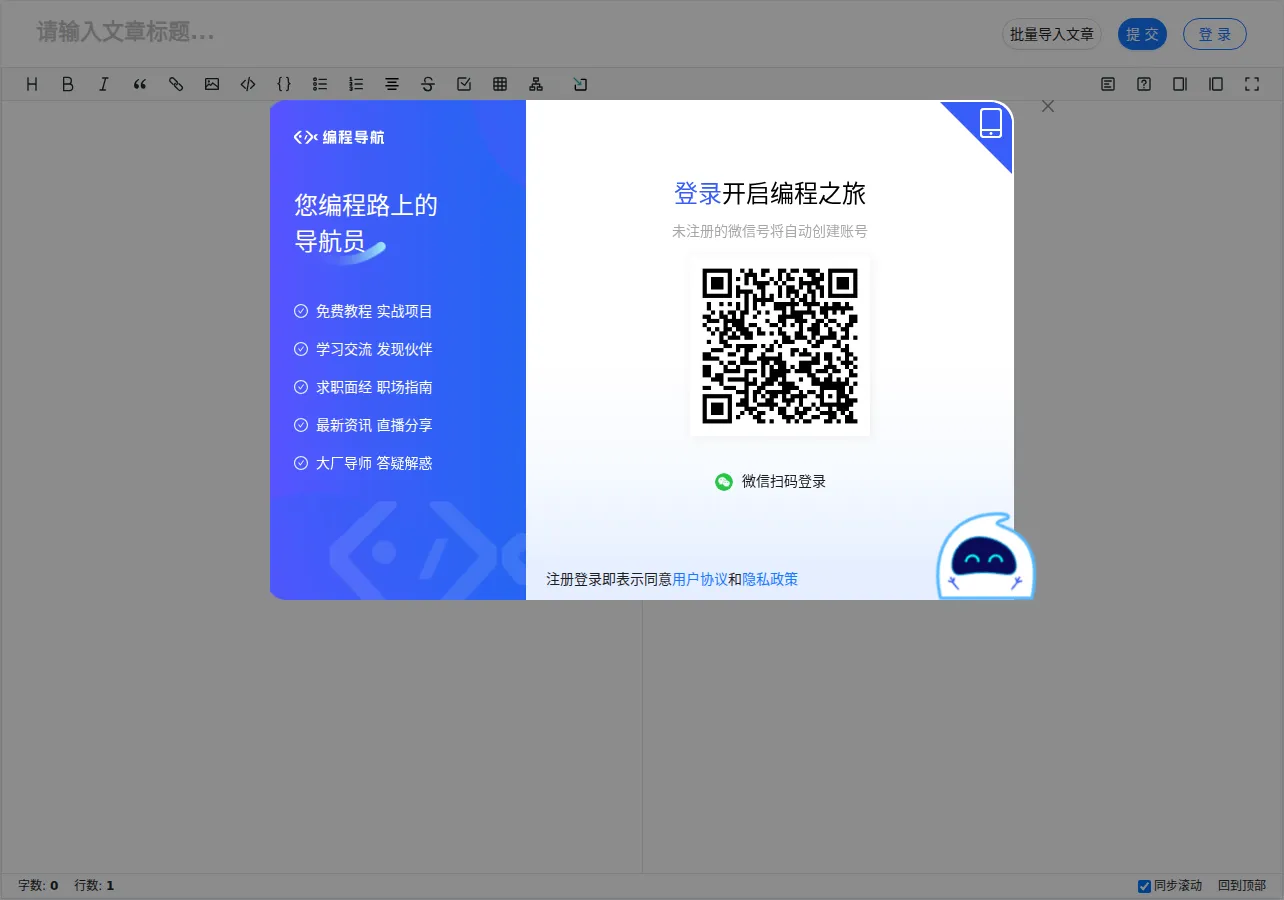Viewport: 1284px width, 900px height.
Task: Click the 批量导入文章 button
Action: [1052, 34]
